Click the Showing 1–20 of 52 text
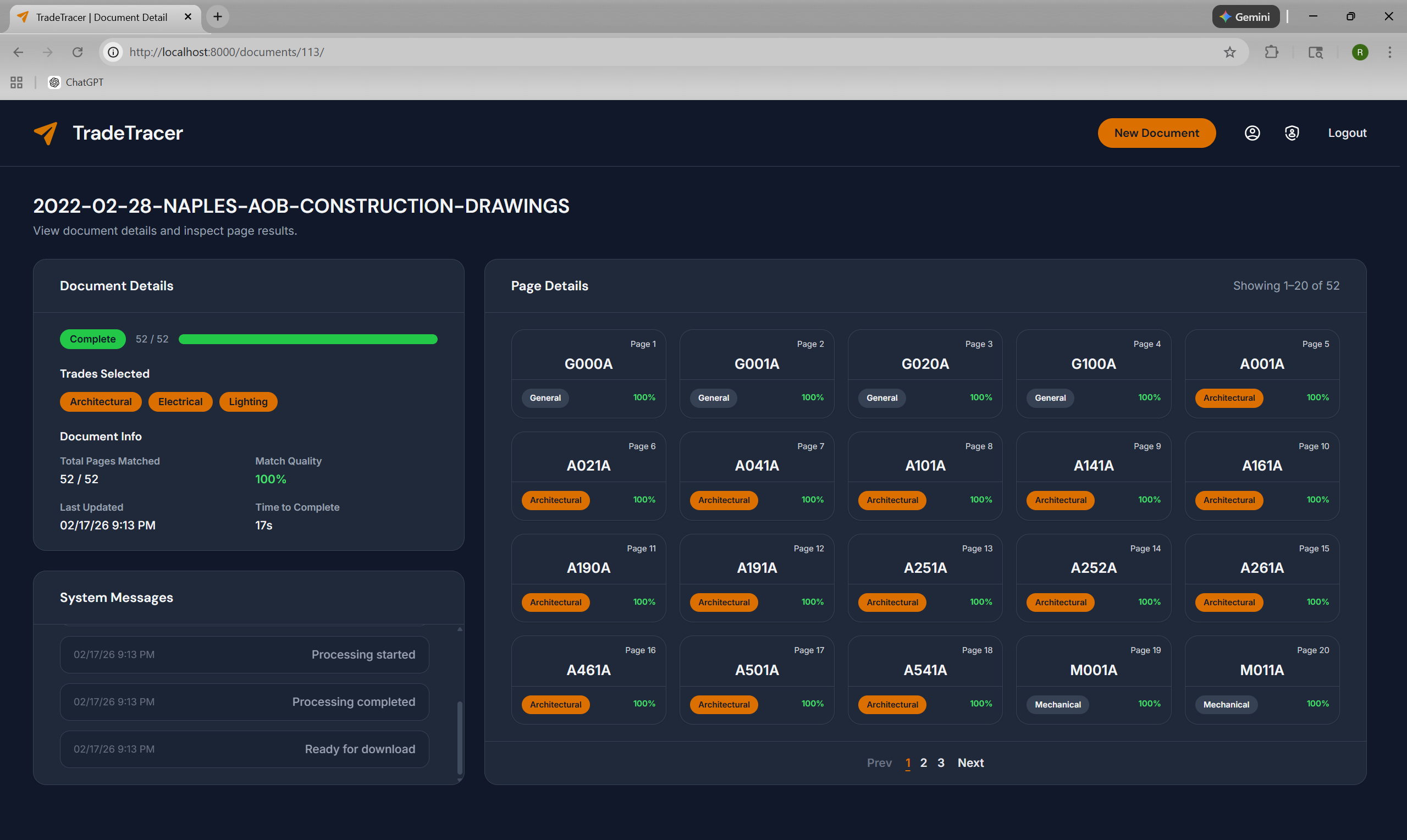 tap(1286, 286)
